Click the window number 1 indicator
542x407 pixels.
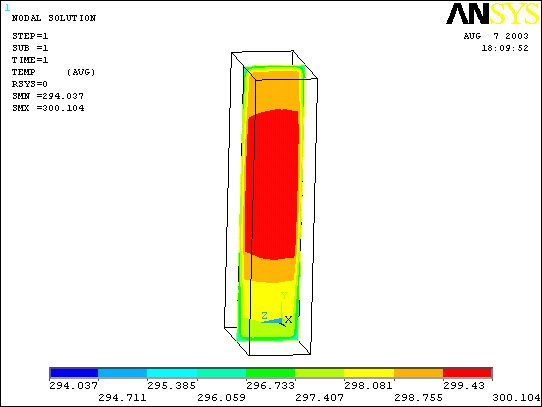(x=8, y=8)
